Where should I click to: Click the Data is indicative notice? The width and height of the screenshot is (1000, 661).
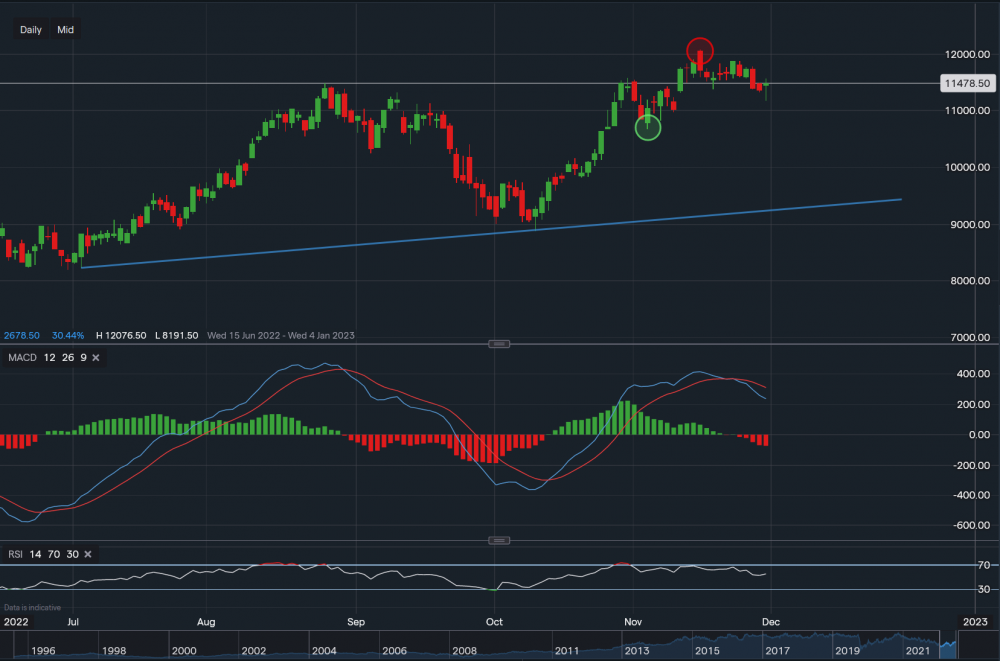pos(32,606)
